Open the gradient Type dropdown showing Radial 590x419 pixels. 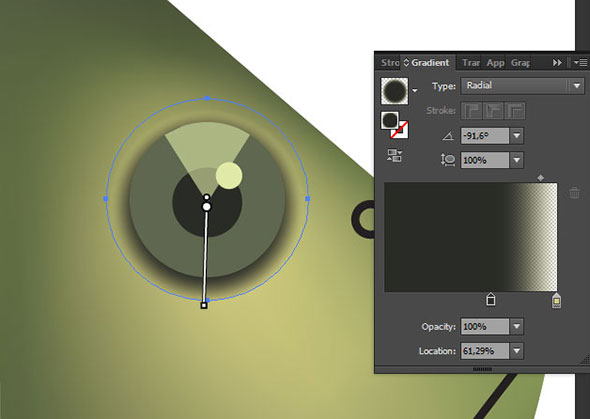(523, 86)
